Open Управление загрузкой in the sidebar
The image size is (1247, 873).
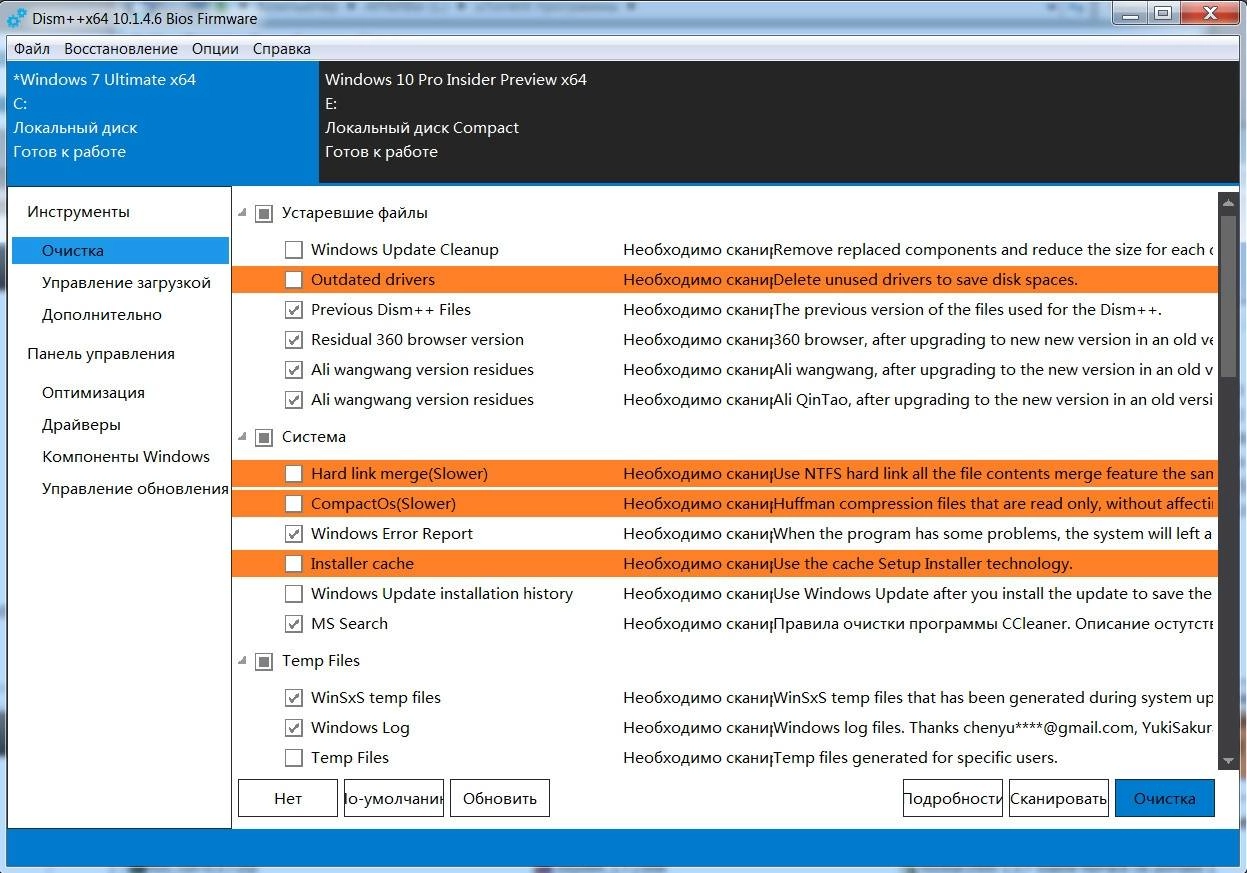(126, 283)
